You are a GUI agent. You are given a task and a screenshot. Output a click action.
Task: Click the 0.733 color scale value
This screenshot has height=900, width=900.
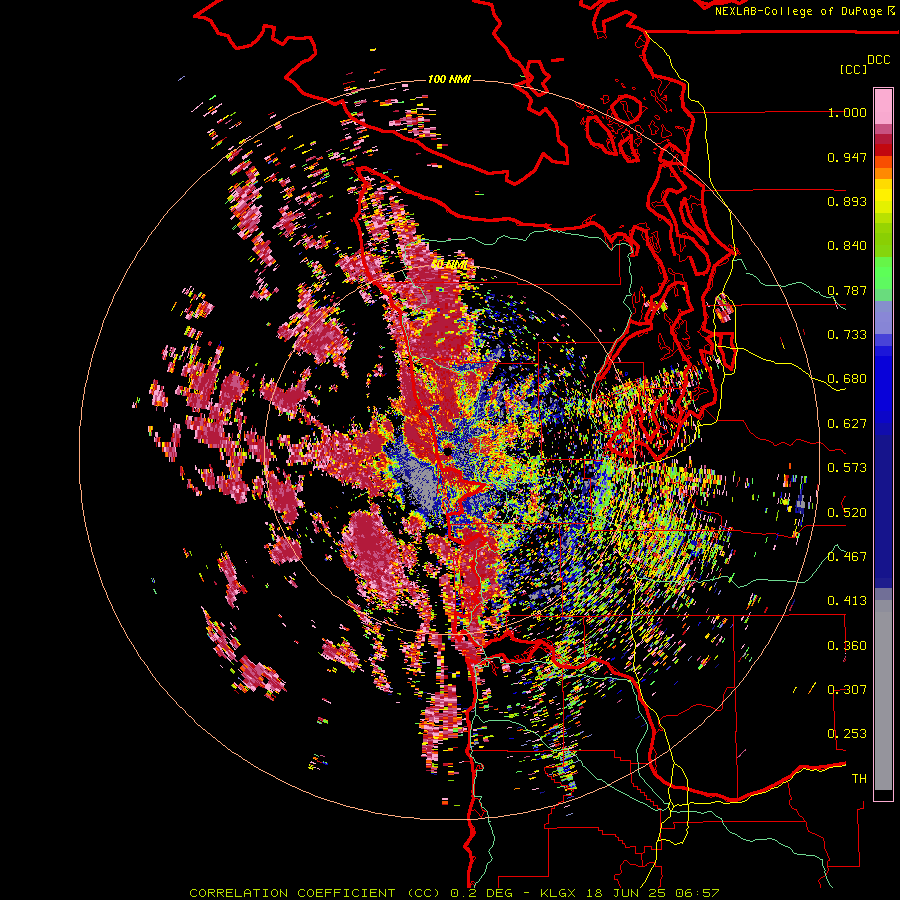pos(847,335)
